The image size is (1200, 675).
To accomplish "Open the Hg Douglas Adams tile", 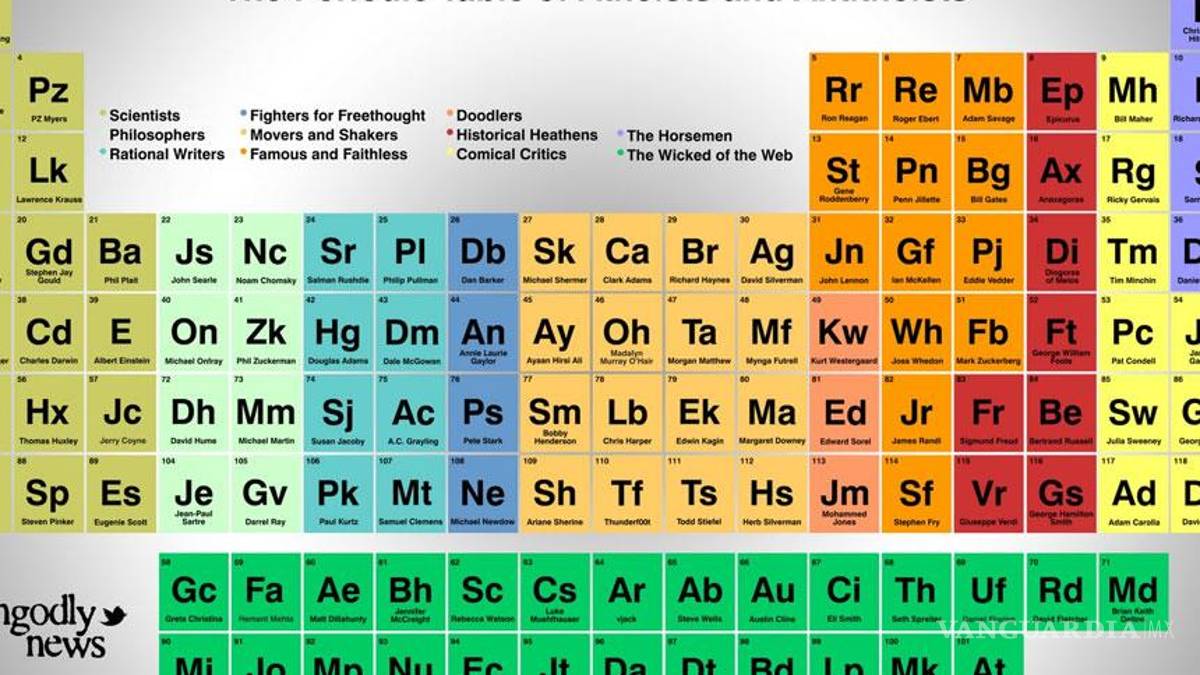I will [338, 334].
